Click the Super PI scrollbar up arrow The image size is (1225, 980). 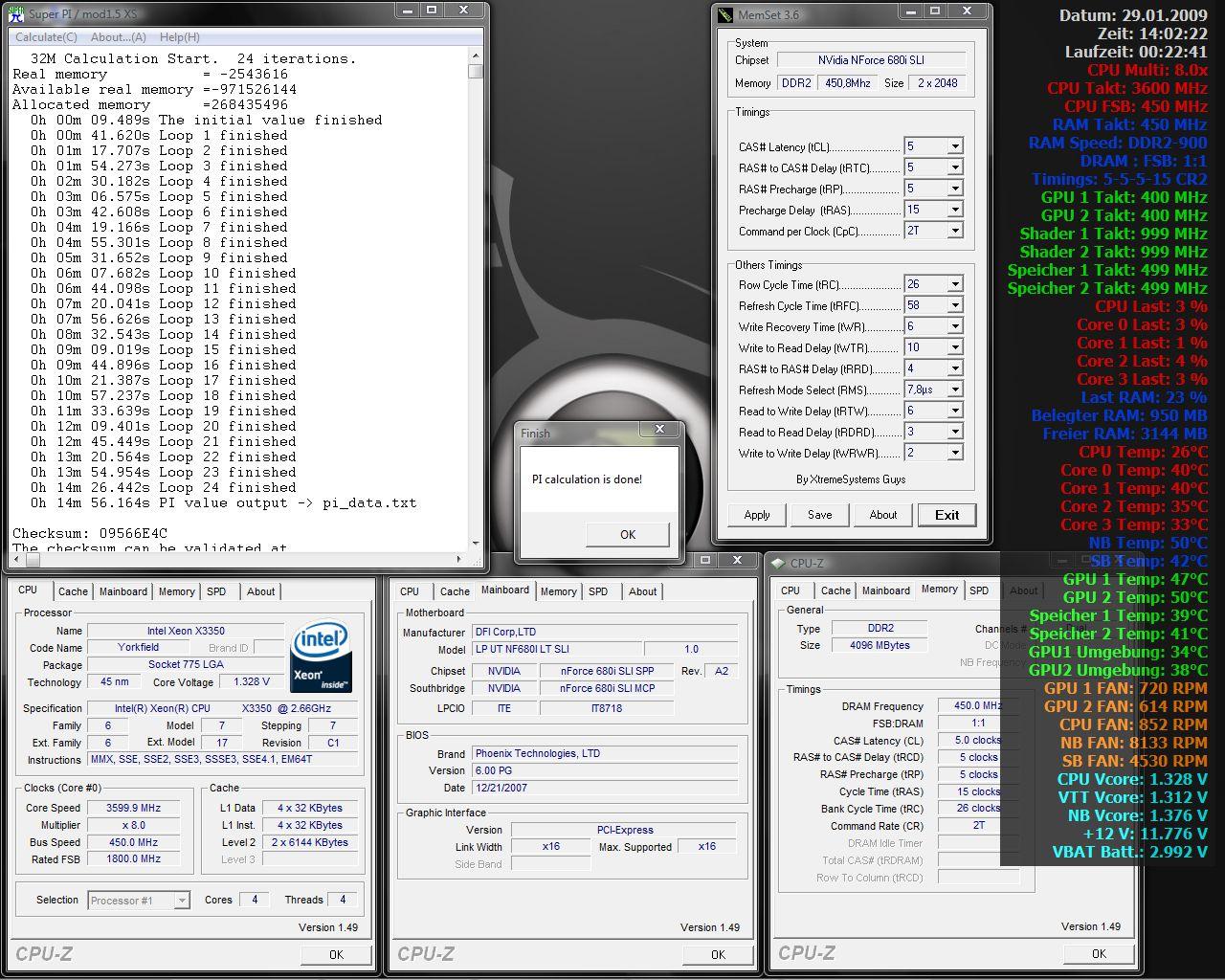[476, 56]
